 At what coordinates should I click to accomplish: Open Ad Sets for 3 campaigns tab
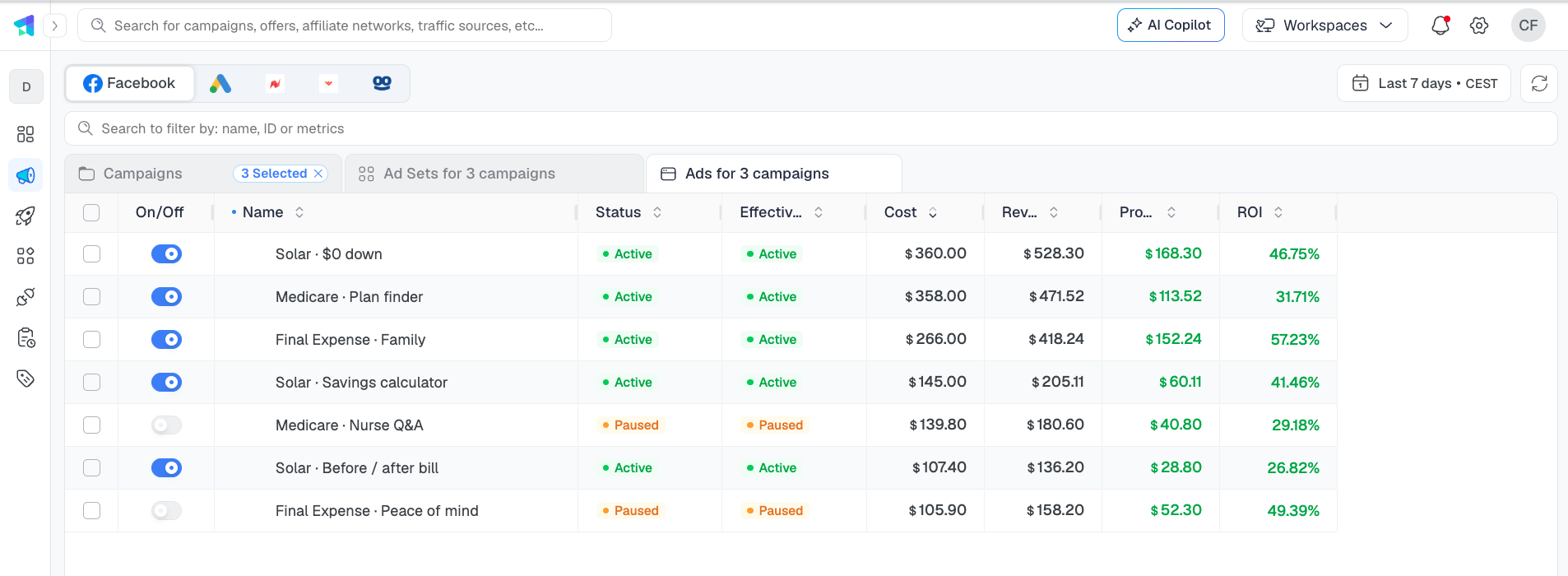point(494,174)
